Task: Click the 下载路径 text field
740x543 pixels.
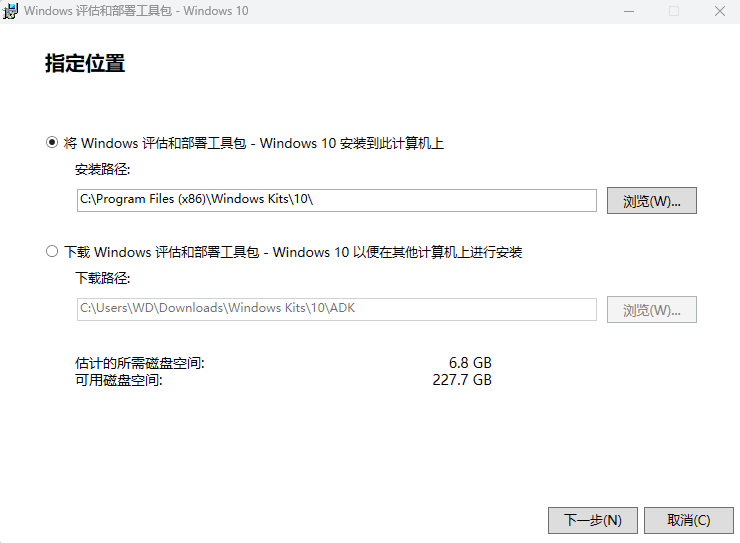Action: [336, 309]
